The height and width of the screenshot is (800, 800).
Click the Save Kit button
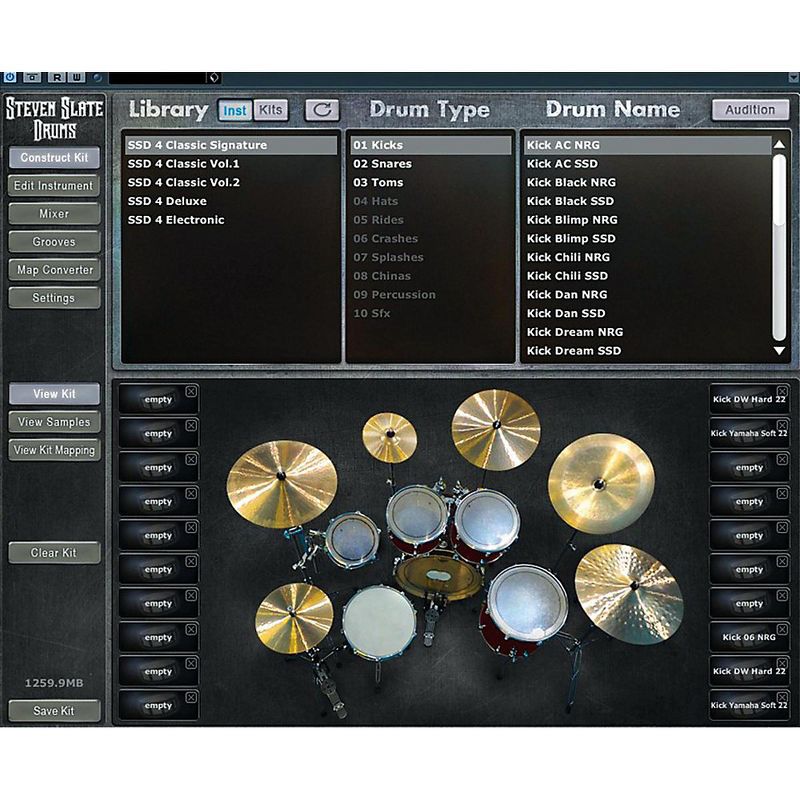pos(54,710)
